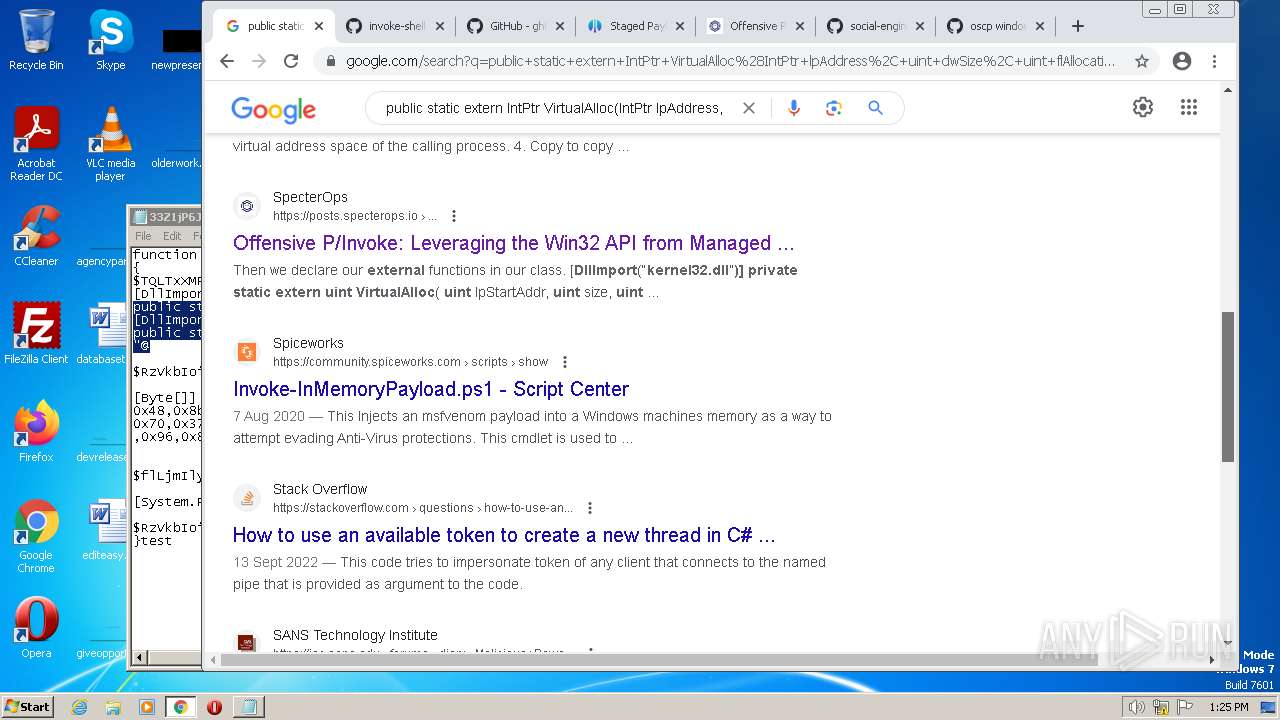Open a new tab with the plus button
Viewport: 1280px width, 720px height.
point(1077,26)
